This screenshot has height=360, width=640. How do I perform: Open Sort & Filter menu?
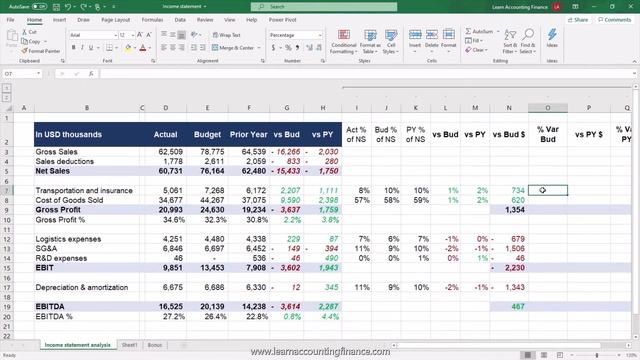pyautogui.click(x=510, y=41)
